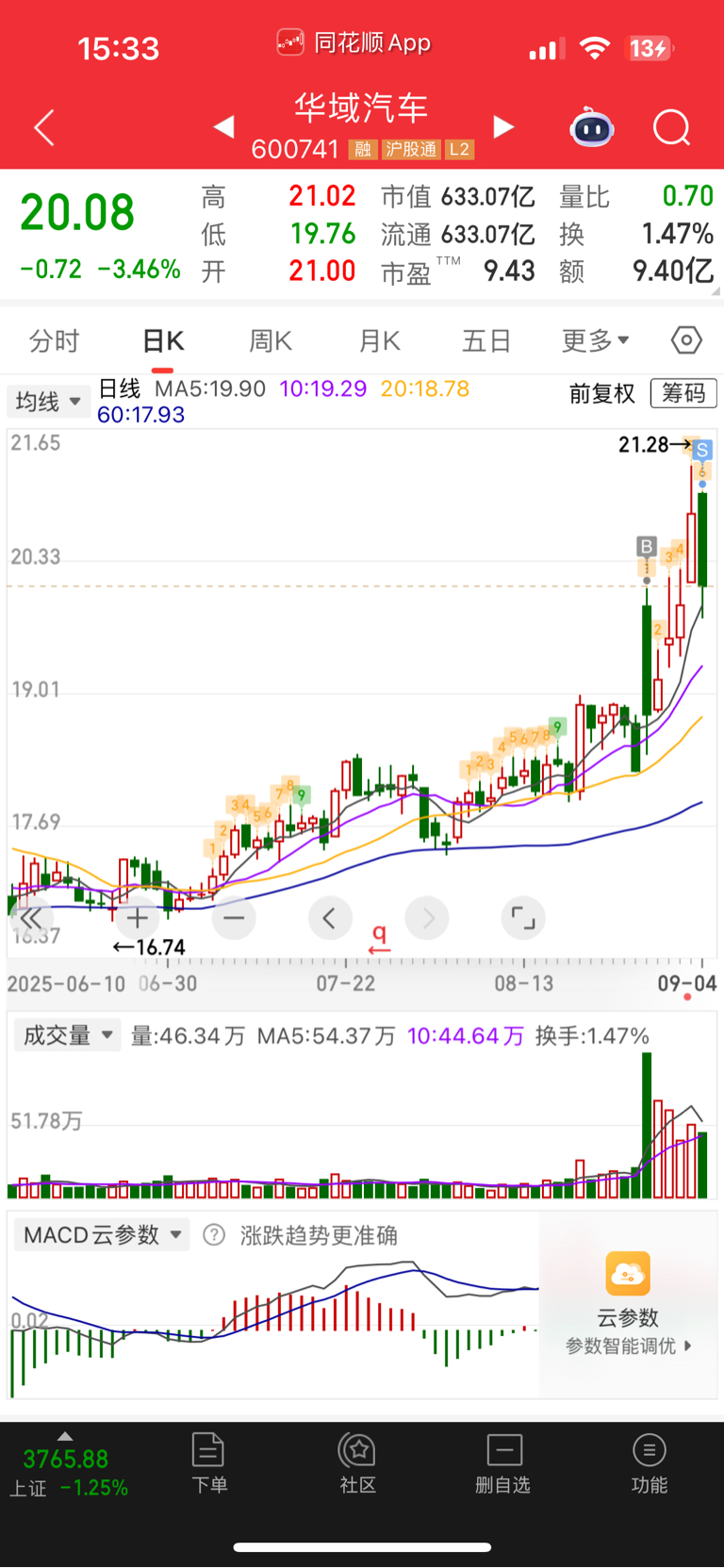This screenshot has height=1568, width=724.
Task: Tap the 市盈 TTM value 9.43
Action: pyautogui.click(x=509, y=272)
